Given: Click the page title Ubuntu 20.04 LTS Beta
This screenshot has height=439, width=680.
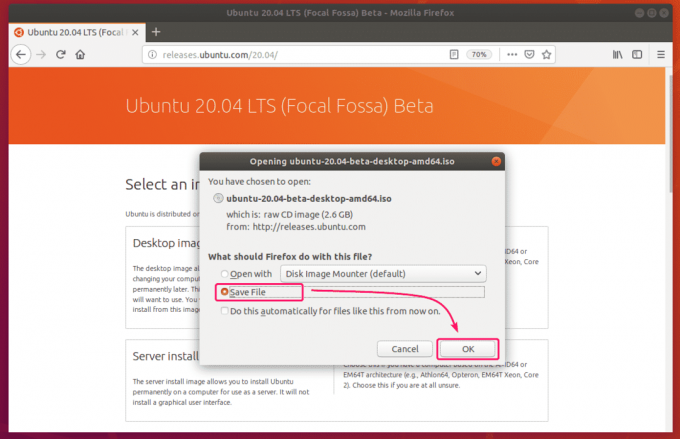Looking at the screenshot, I should [x=279, y=106].
